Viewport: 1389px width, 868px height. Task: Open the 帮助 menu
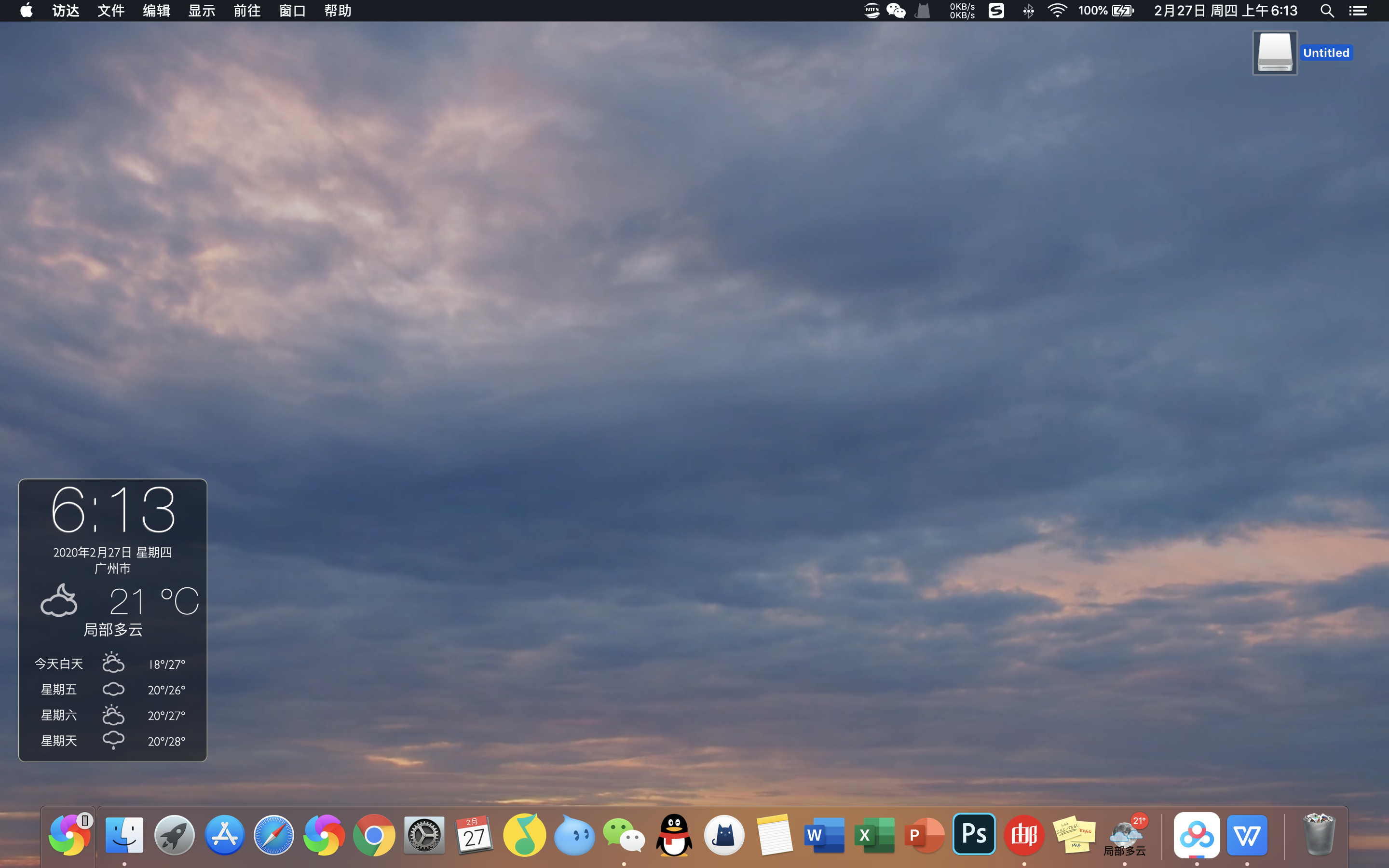click(x=338, y=10)
